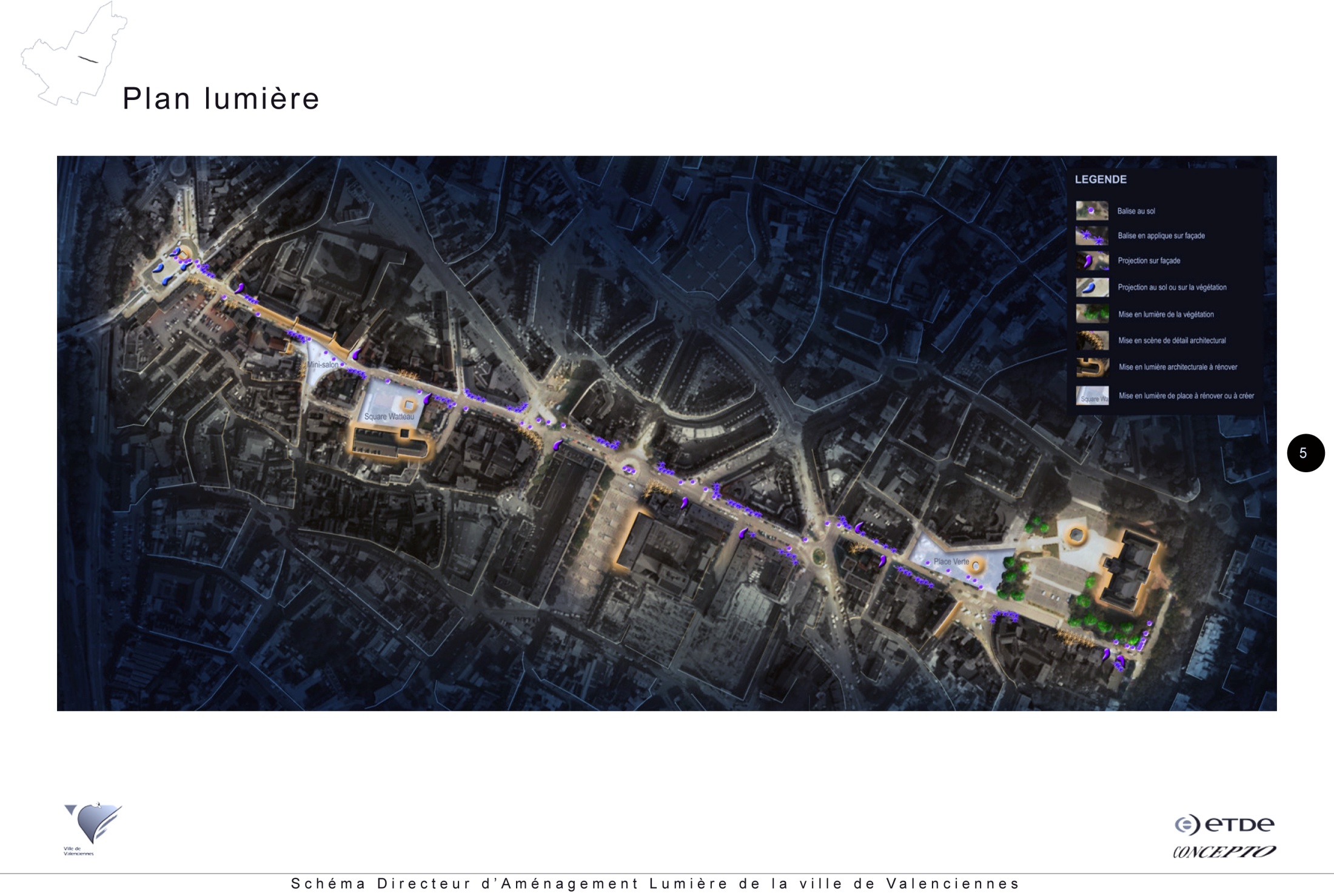This screenshot has height=896, width=1334.
Task: Click the 'détail architectural' legend thumbnail
Action: tap(1091, 340)
